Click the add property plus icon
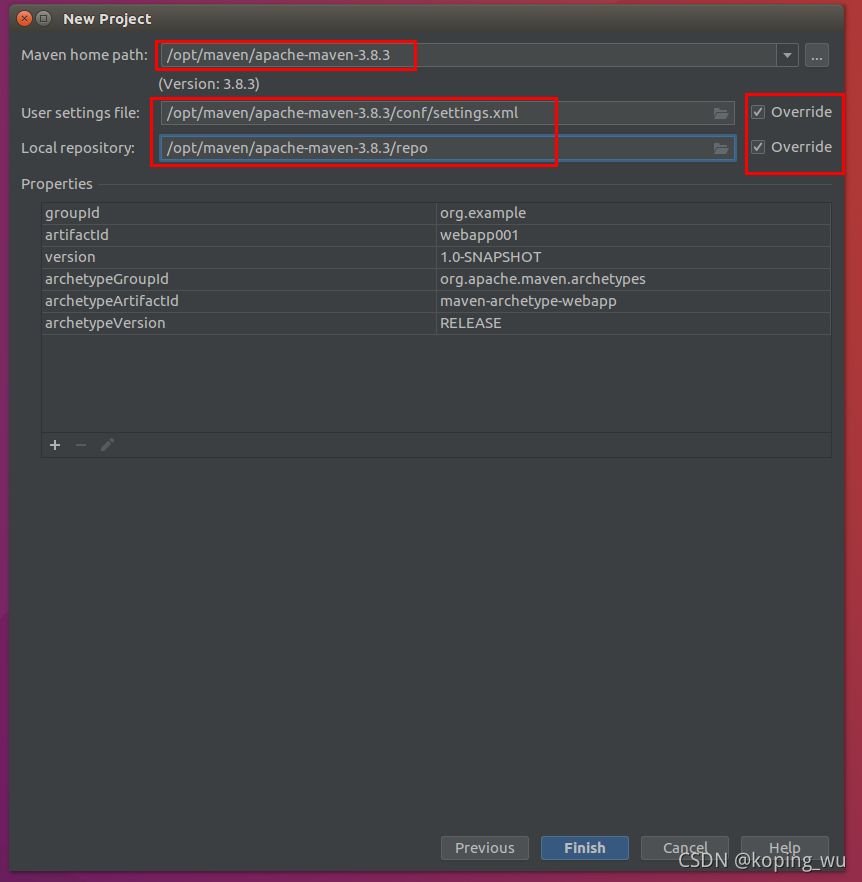 [55, 446]
